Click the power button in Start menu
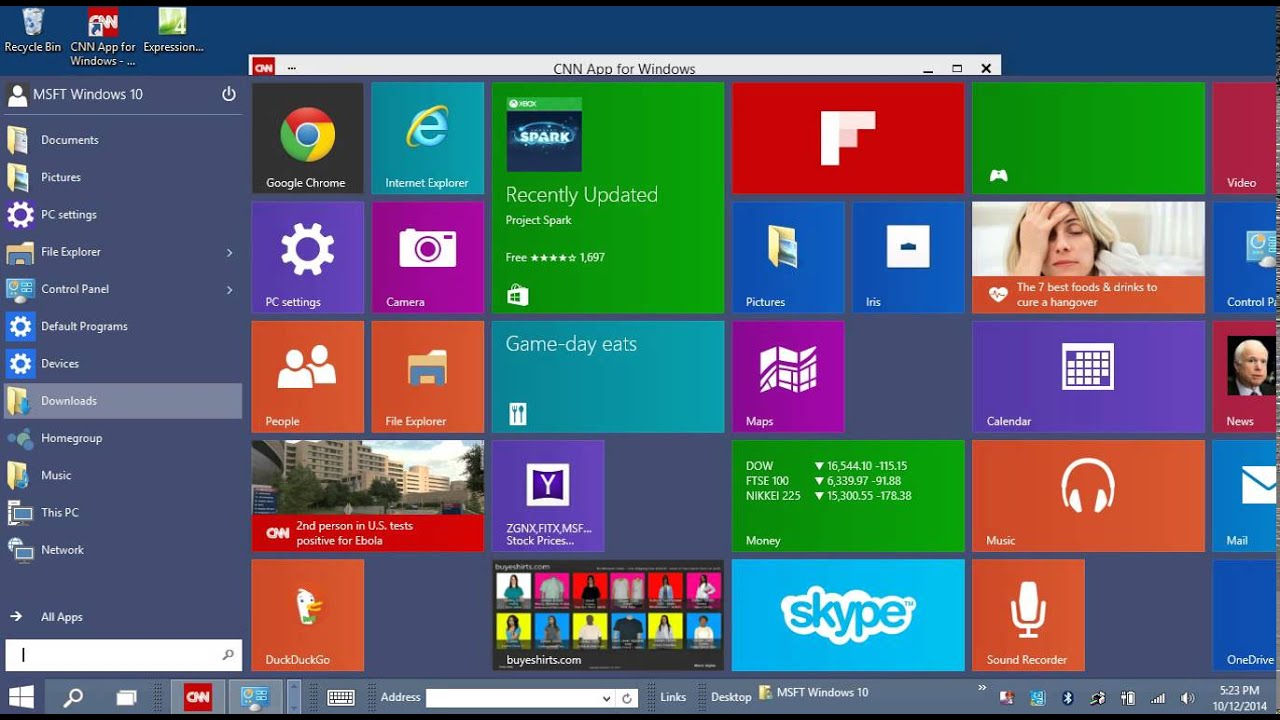This screenshot has height=720, width=1280. click(229, 94)
